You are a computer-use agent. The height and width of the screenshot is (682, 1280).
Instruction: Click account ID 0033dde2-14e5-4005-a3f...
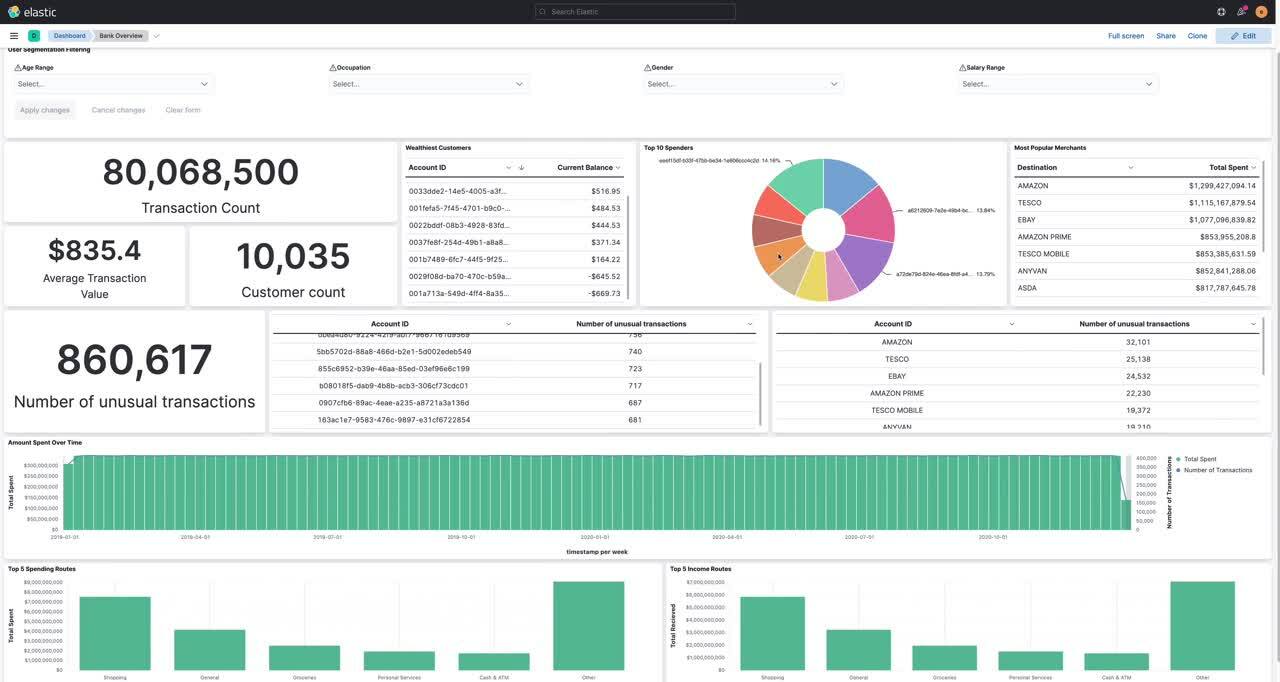[458, 191]
